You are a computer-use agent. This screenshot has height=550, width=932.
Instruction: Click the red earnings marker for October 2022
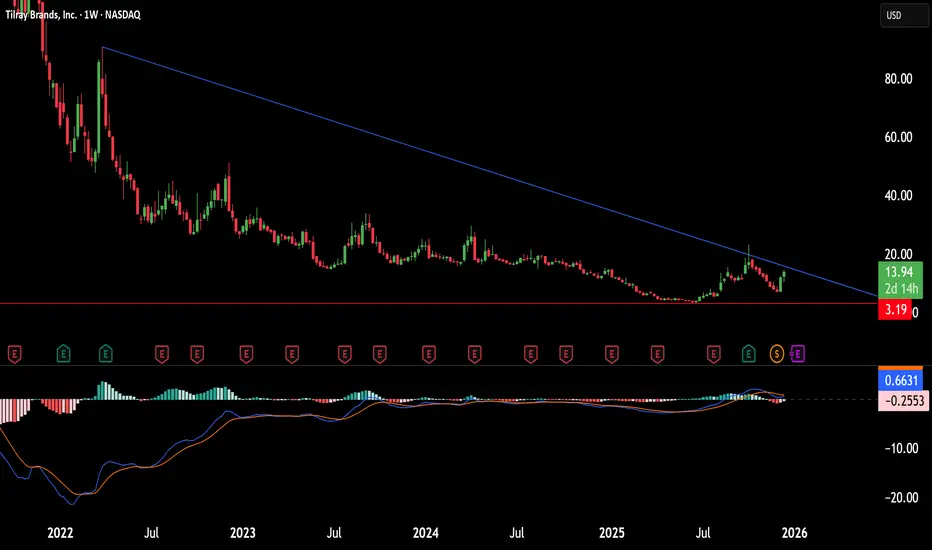pos(197,354)
